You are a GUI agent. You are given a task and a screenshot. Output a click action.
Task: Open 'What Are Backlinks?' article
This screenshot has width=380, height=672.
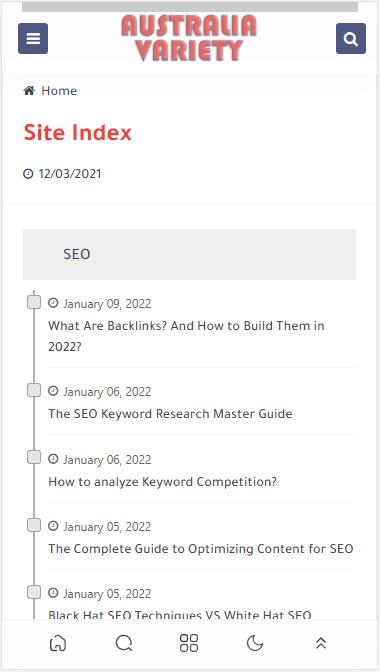(x=186, y=336)
